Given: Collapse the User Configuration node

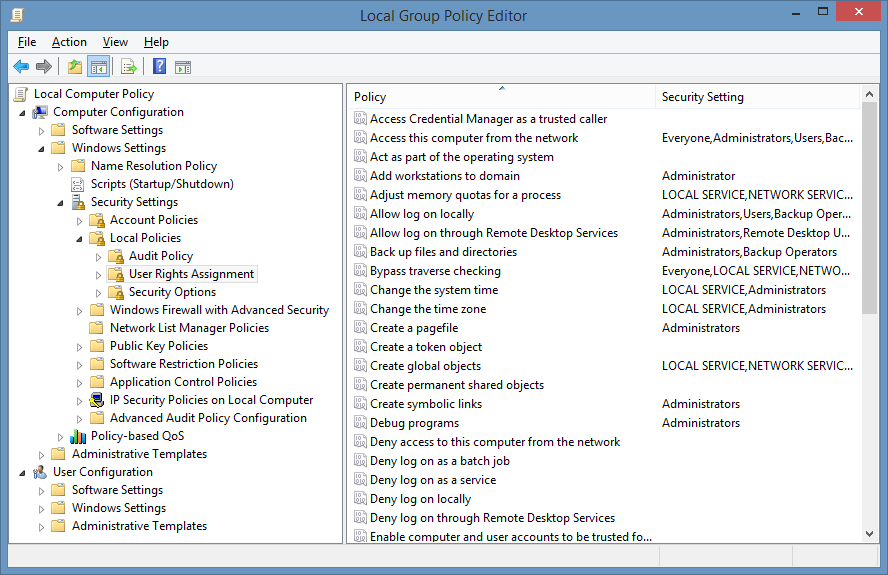Looking at the screenshot, I should (22, 472).
